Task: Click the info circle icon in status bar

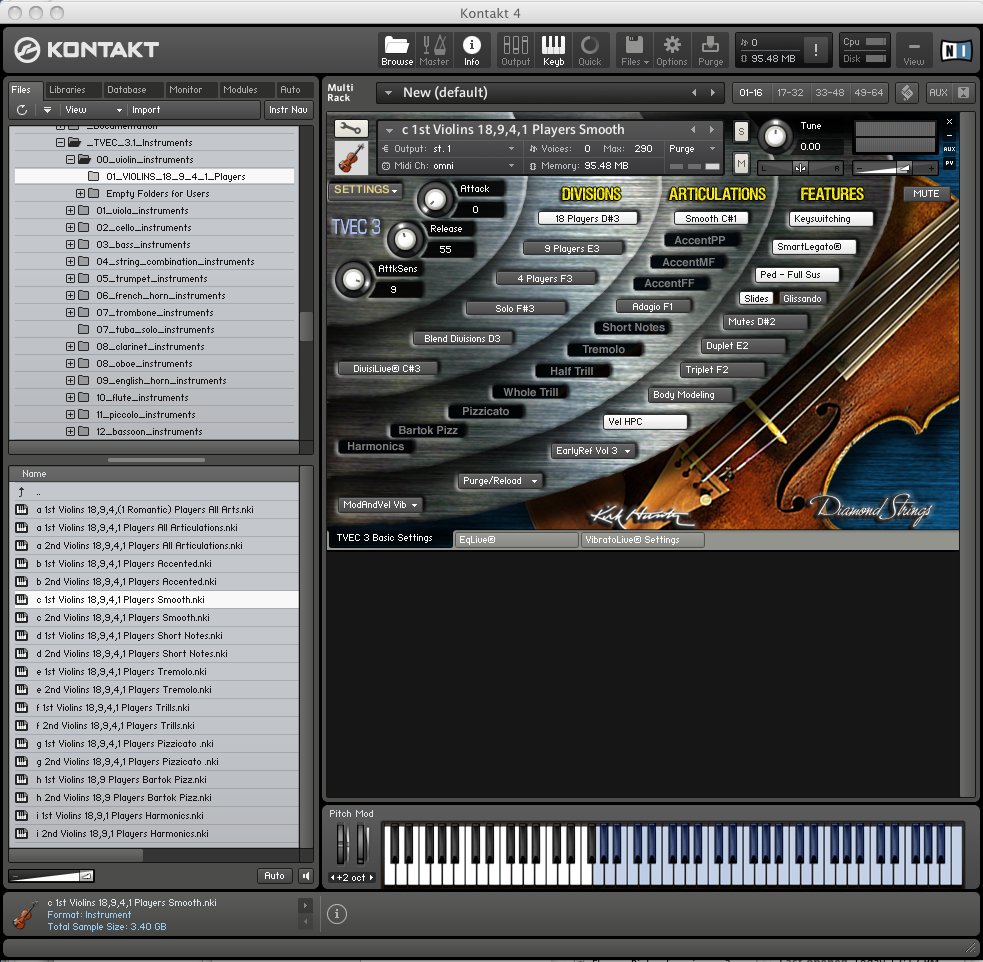Action: click(x=337, y=914)
